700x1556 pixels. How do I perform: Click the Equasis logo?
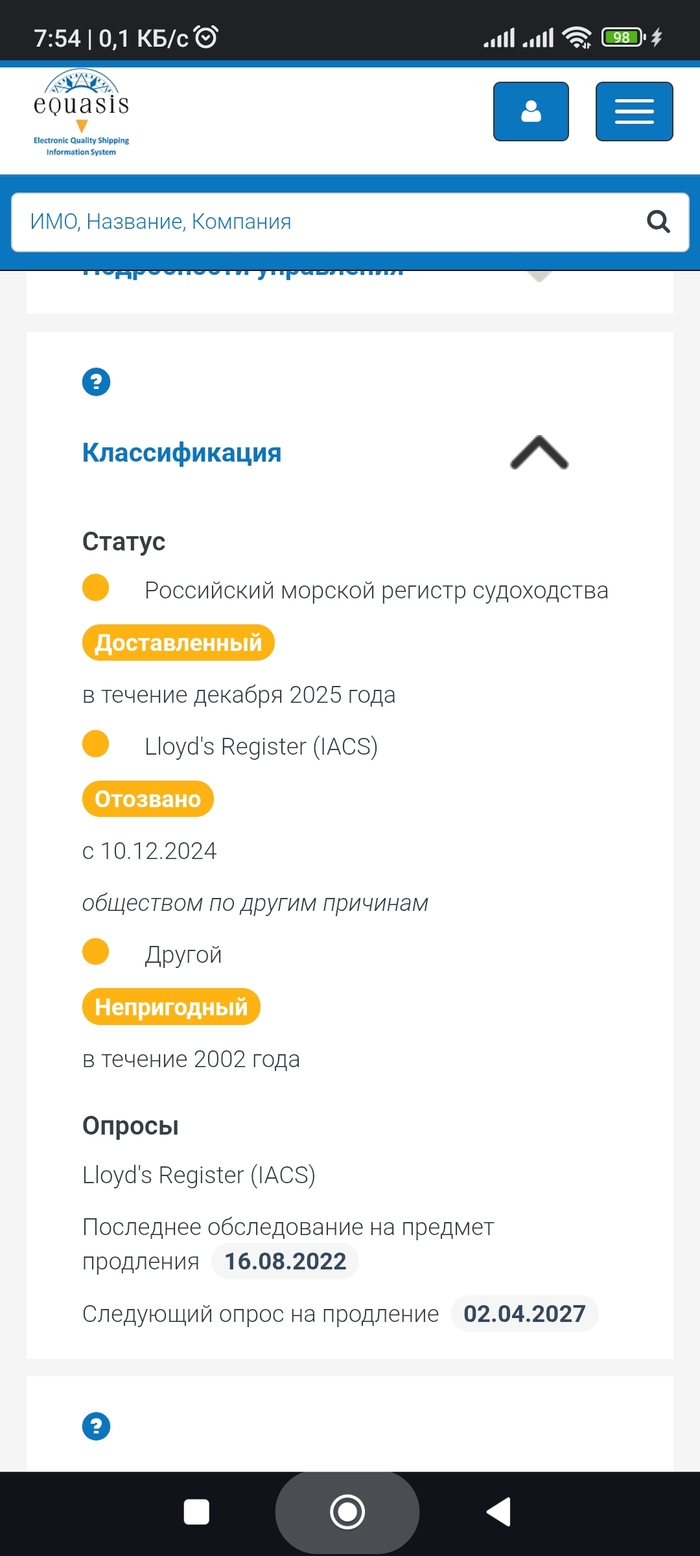coord(81,113)
